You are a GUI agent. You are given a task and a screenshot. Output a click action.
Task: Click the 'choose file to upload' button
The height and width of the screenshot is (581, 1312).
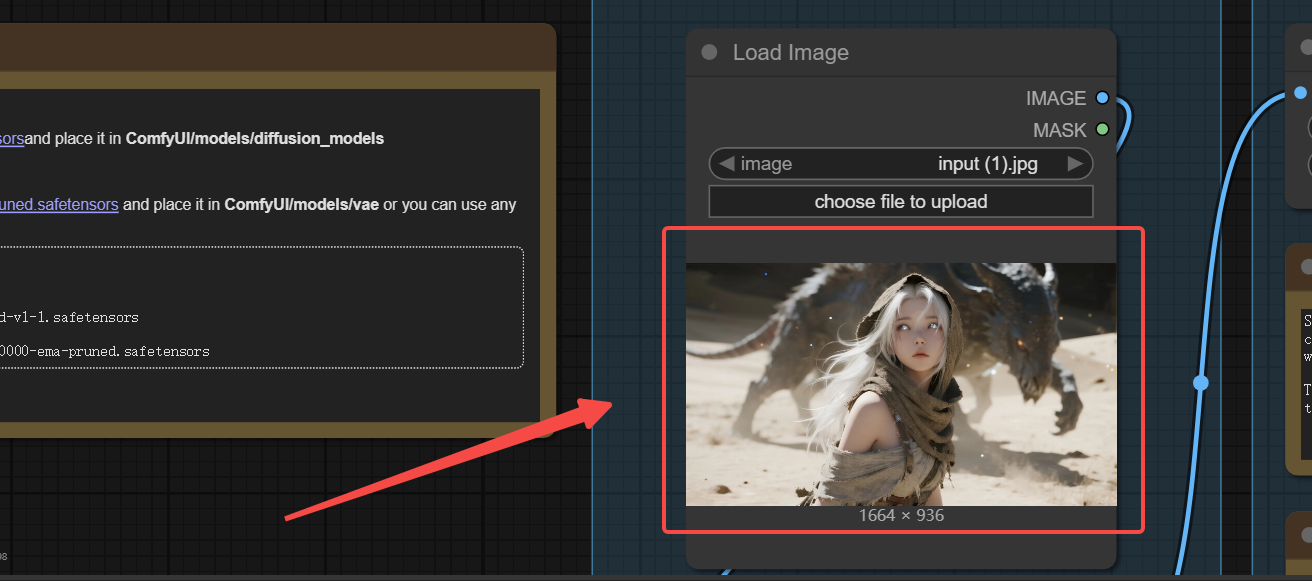coord(901,201)
